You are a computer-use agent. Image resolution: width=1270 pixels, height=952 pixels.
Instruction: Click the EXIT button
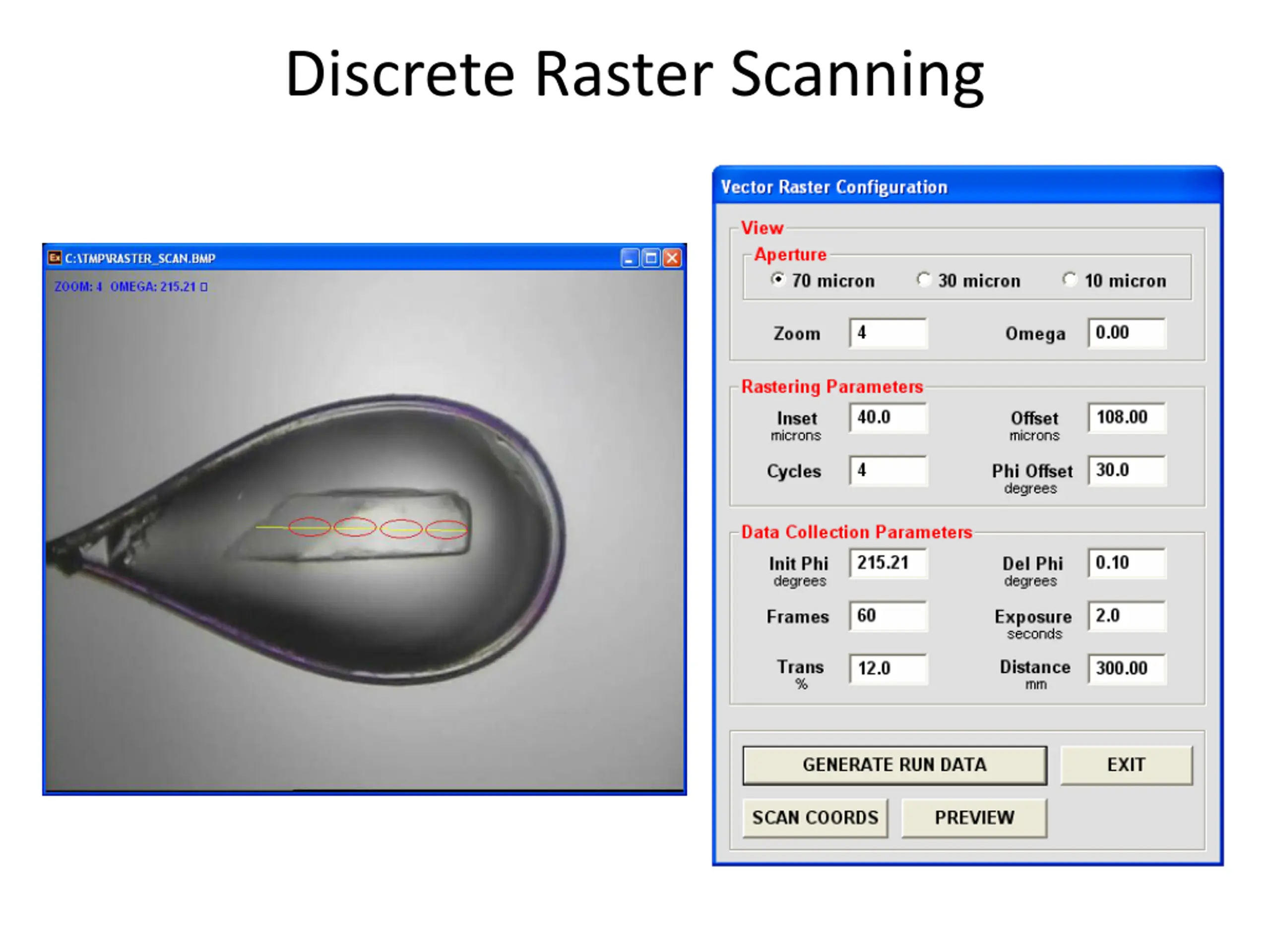[x=1127, y=765]
